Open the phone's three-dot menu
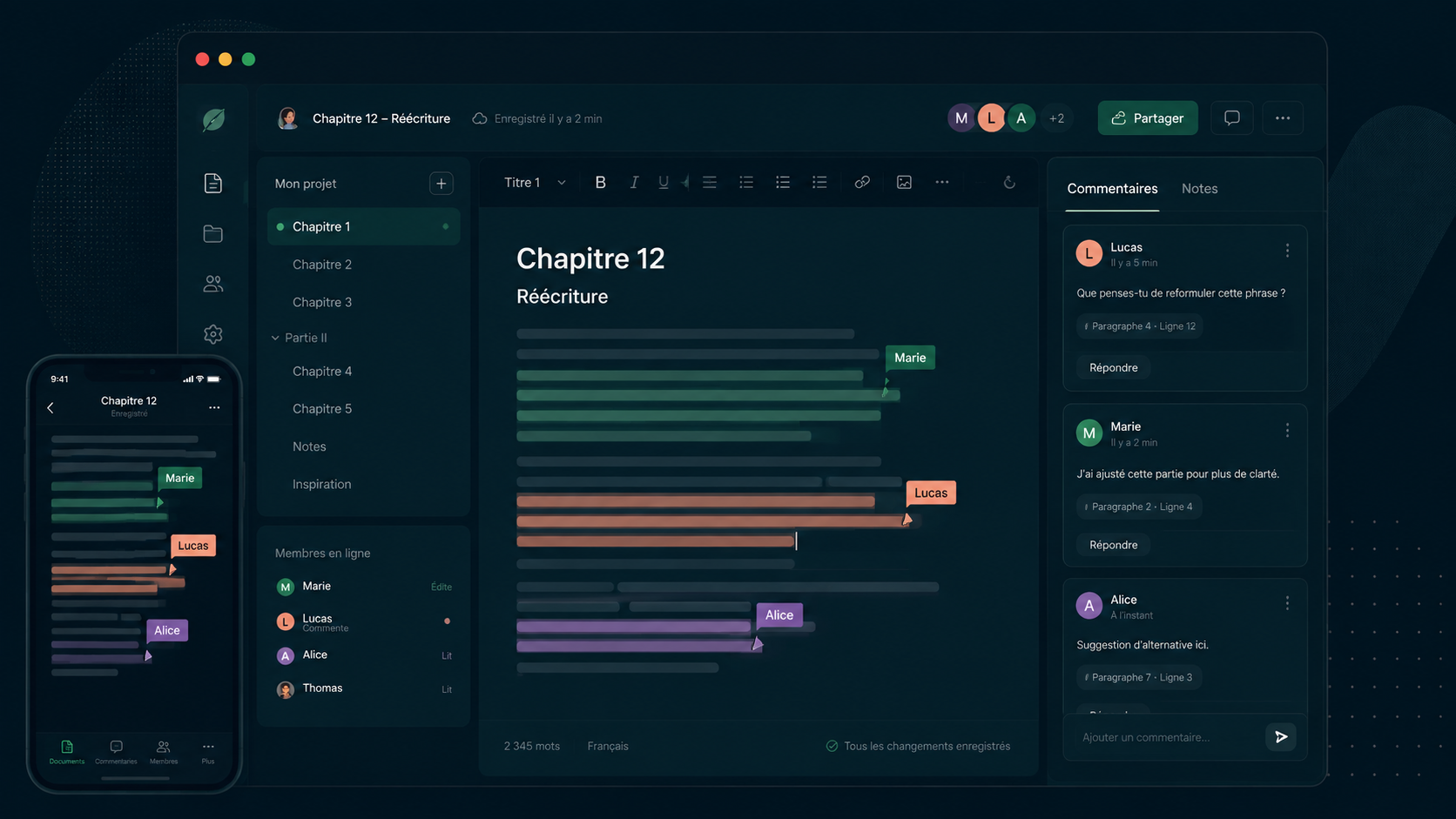 214,407
